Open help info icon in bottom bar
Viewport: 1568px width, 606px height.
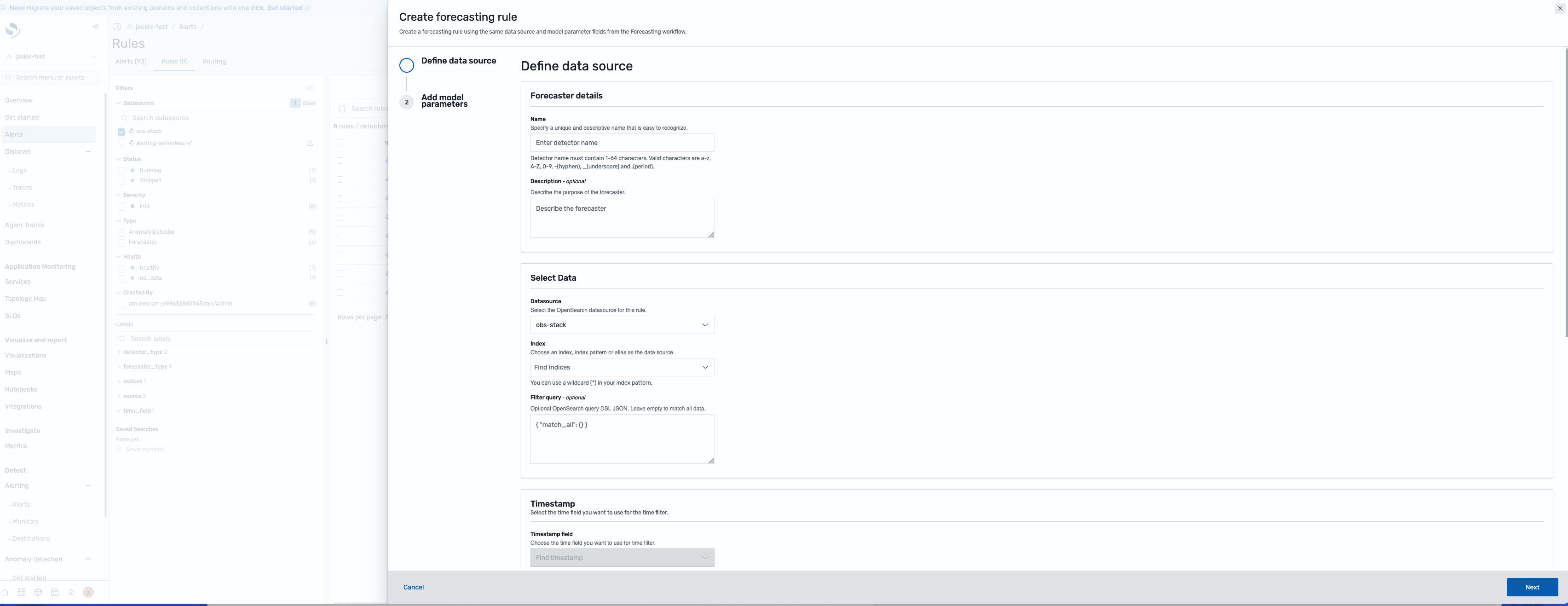(71, 592)
